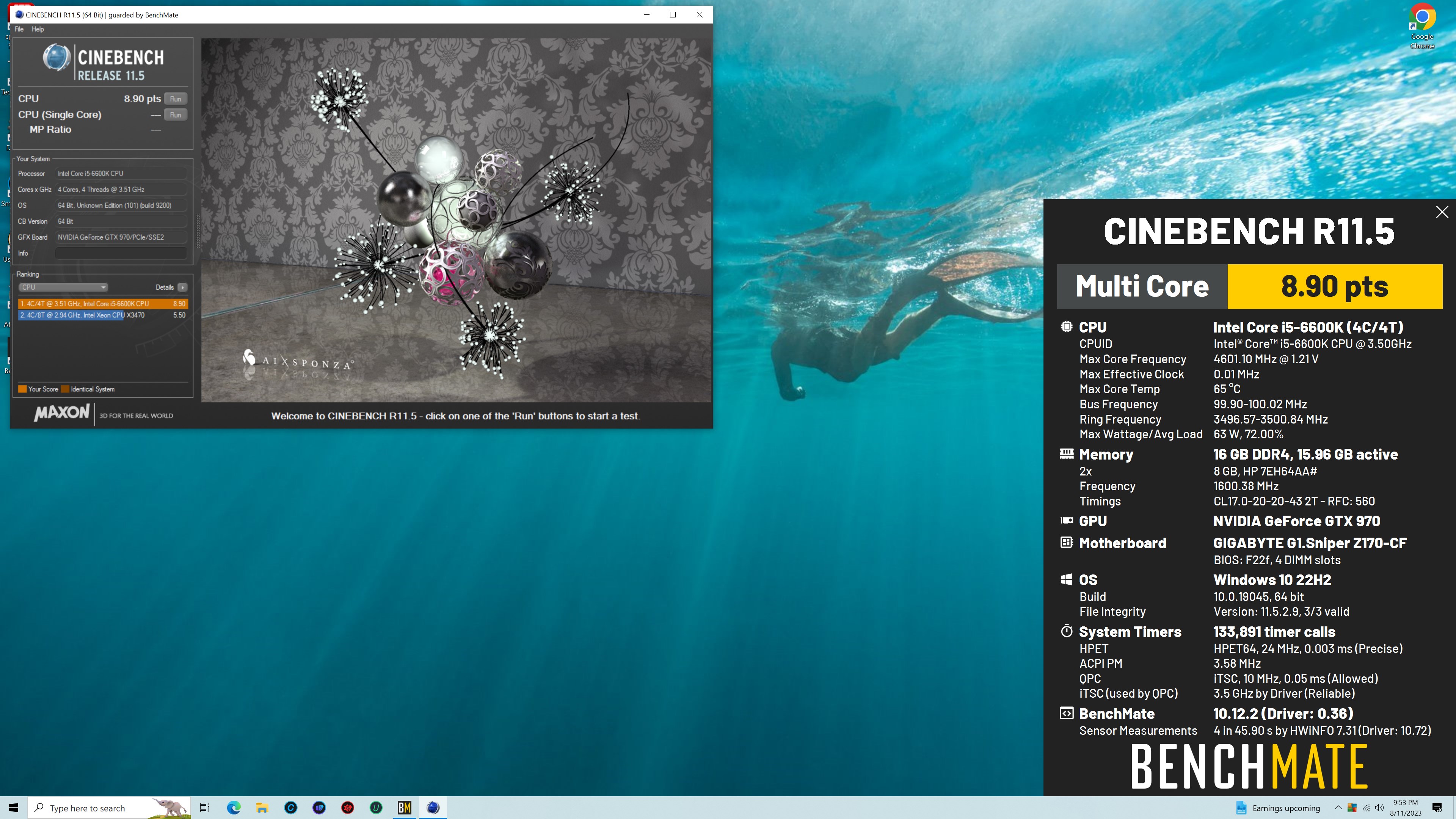The image size is (1456, 819).
Task: Close the BenchMate result panel
Action: 1442,212
